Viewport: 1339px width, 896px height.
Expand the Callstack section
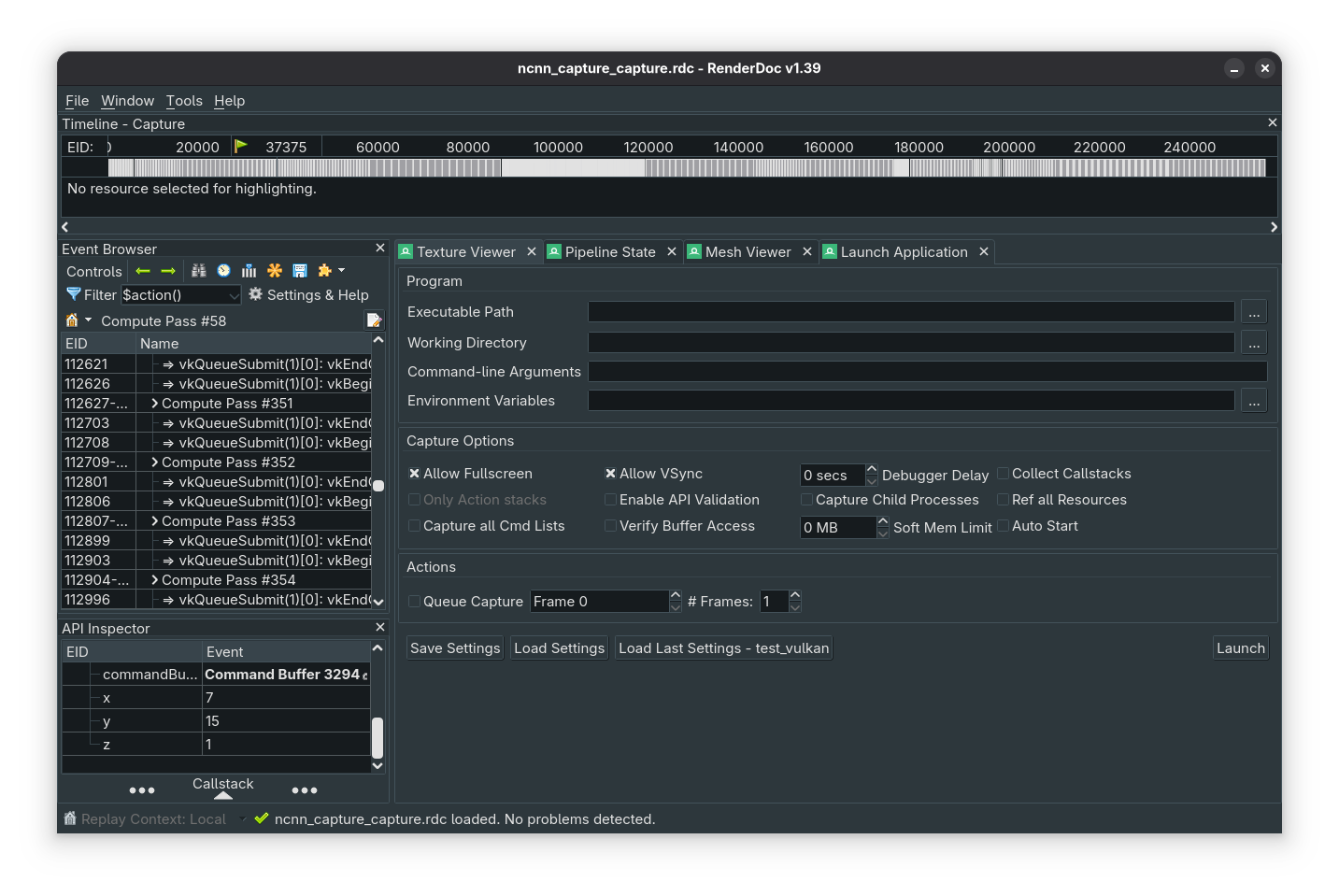pyautogui.click(x=223, y=795)
